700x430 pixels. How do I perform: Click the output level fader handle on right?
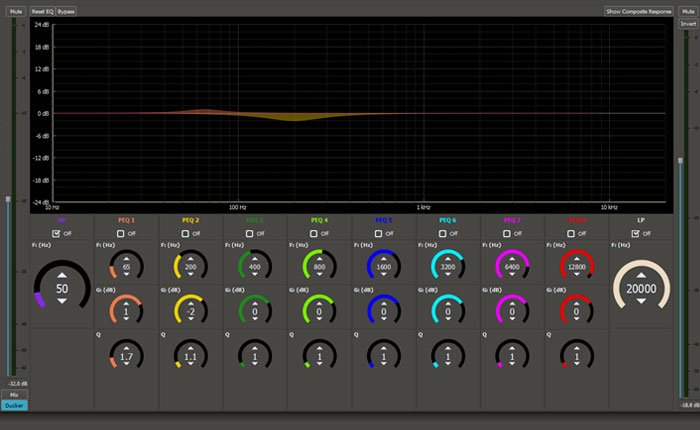(x=680, y=160)
